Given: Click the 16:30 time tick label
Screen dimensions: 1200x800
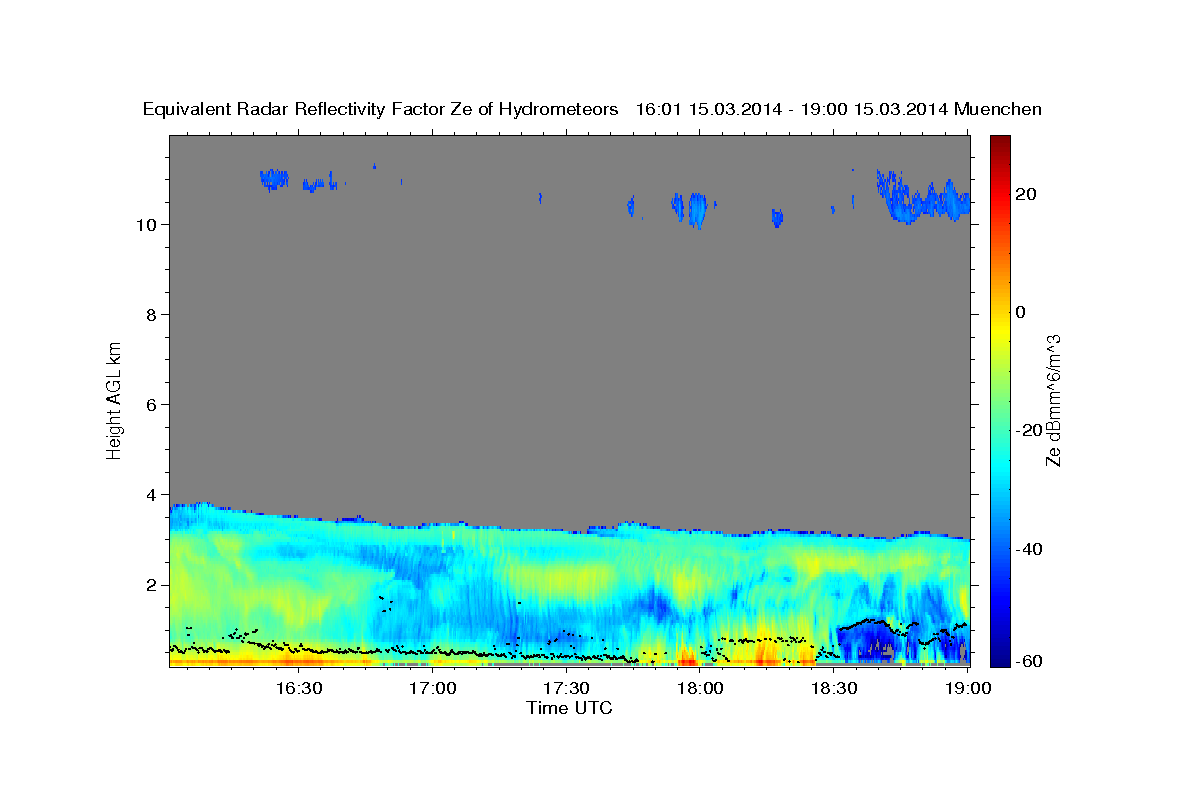Looking at the screenshot, I should pos(298,687).
